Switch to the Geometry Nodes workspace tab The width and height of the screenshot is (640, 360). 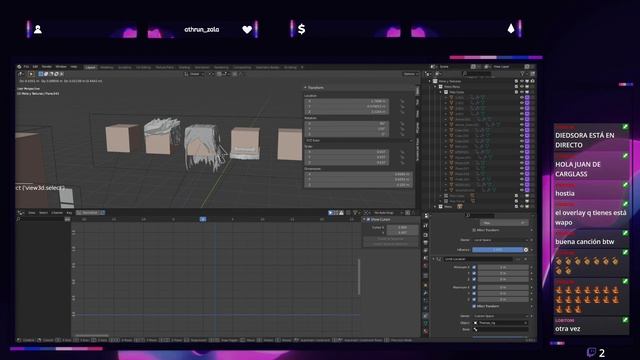click(x=267, y=67)
